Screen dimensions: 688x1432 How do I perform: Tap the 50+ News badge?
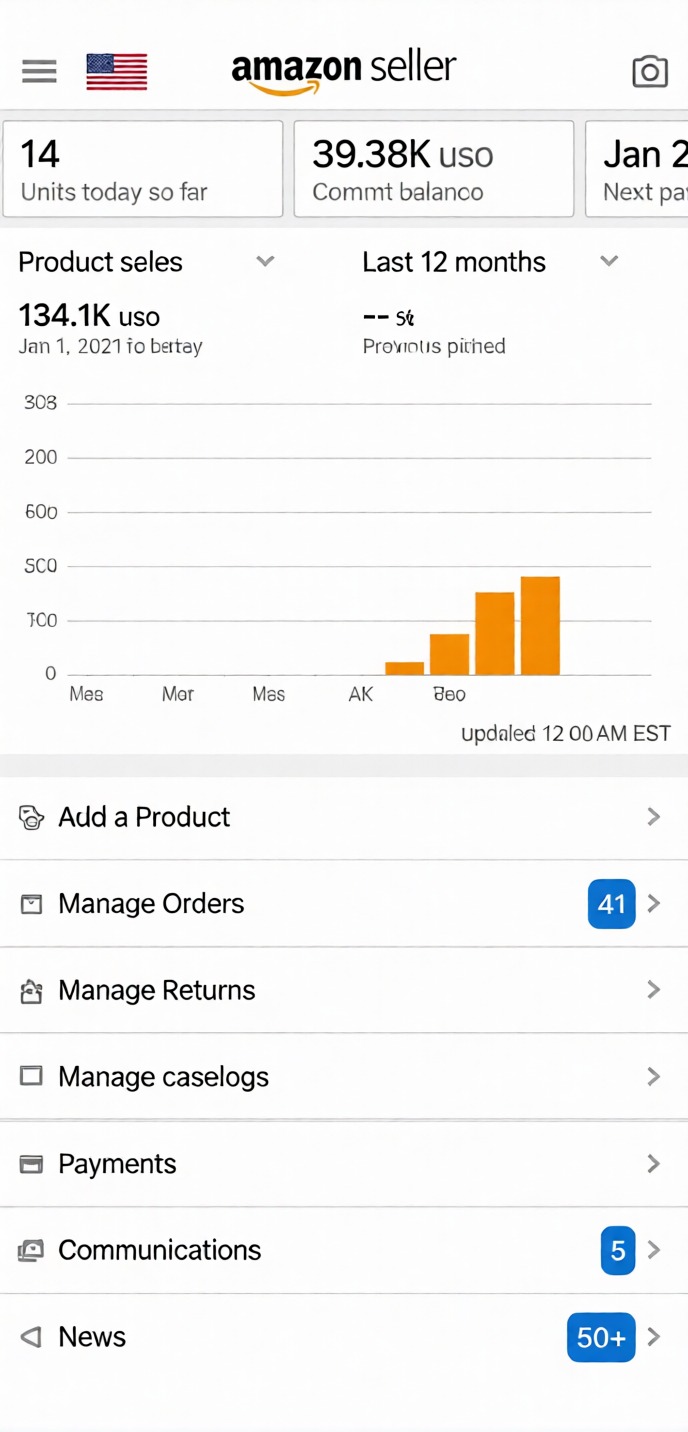click(x=601, y=1337)
